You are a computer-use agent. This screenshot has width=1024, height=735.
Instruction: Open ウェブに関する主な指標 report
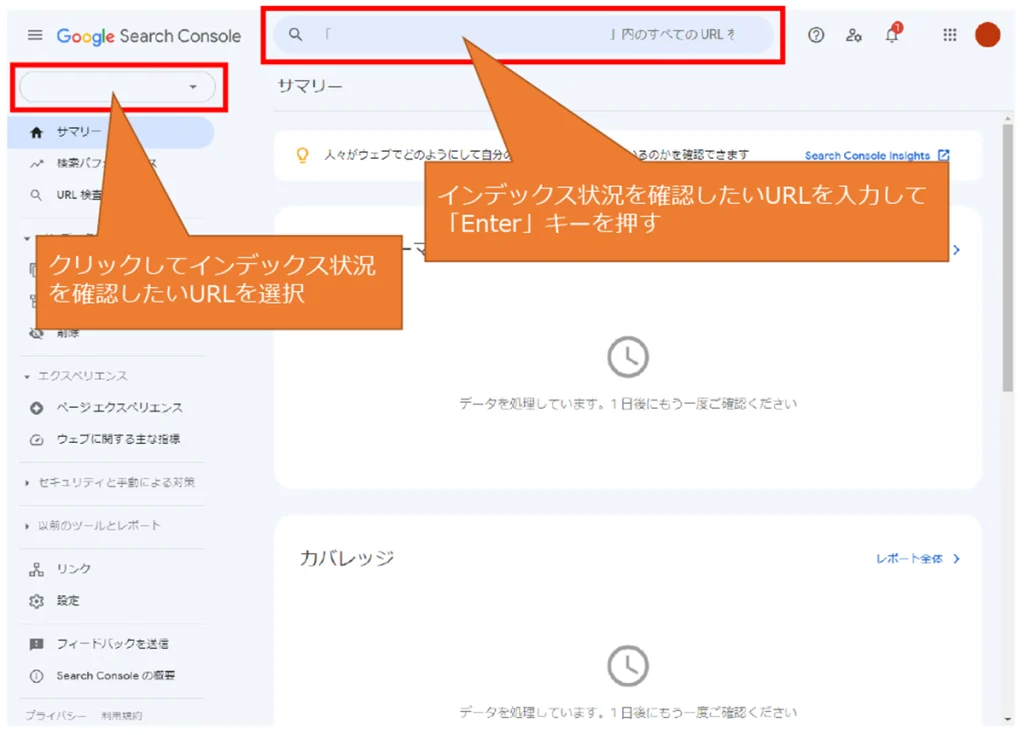coord(117,439)
